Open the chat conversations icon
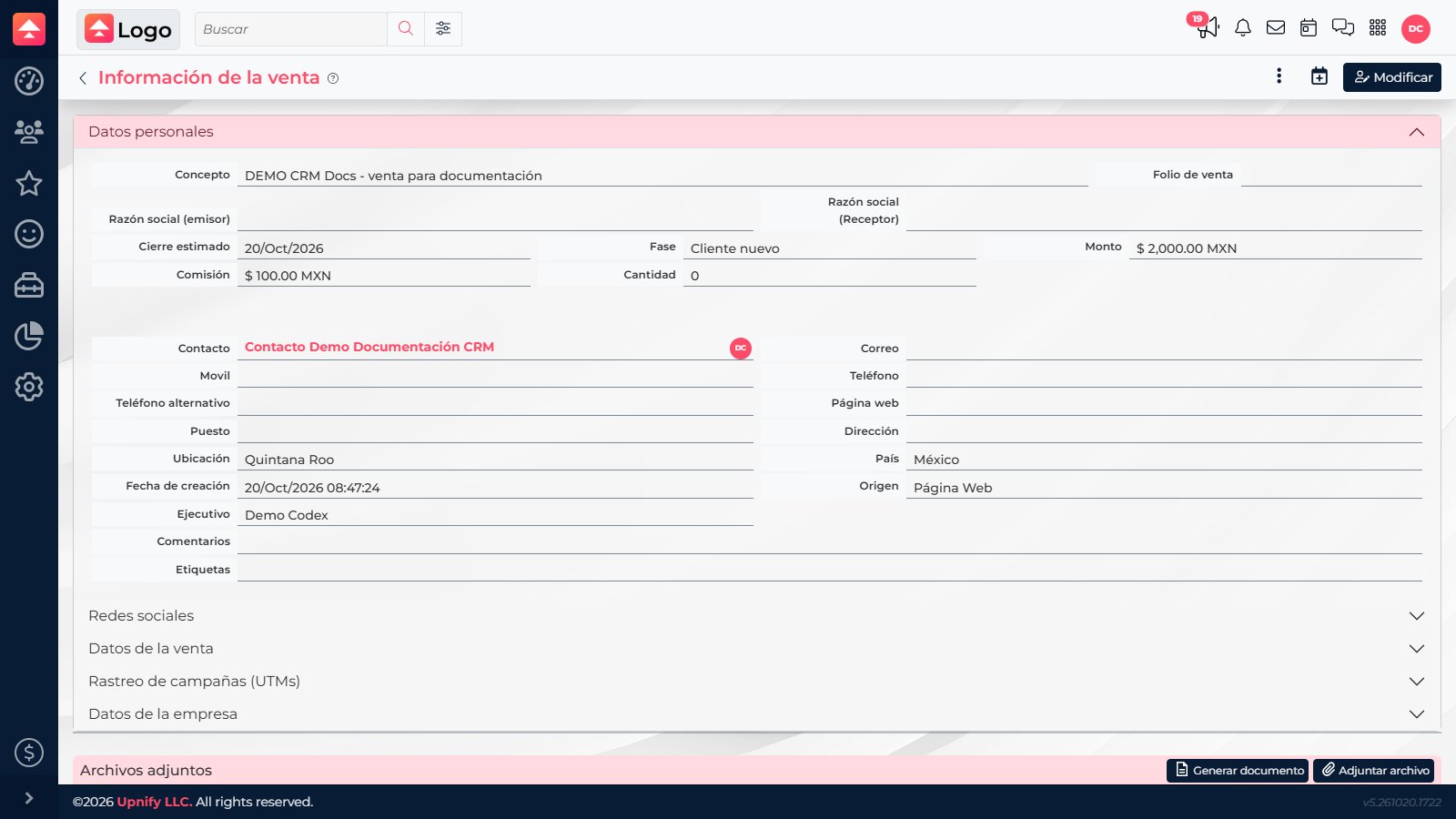 click(x=1343, y=28)
